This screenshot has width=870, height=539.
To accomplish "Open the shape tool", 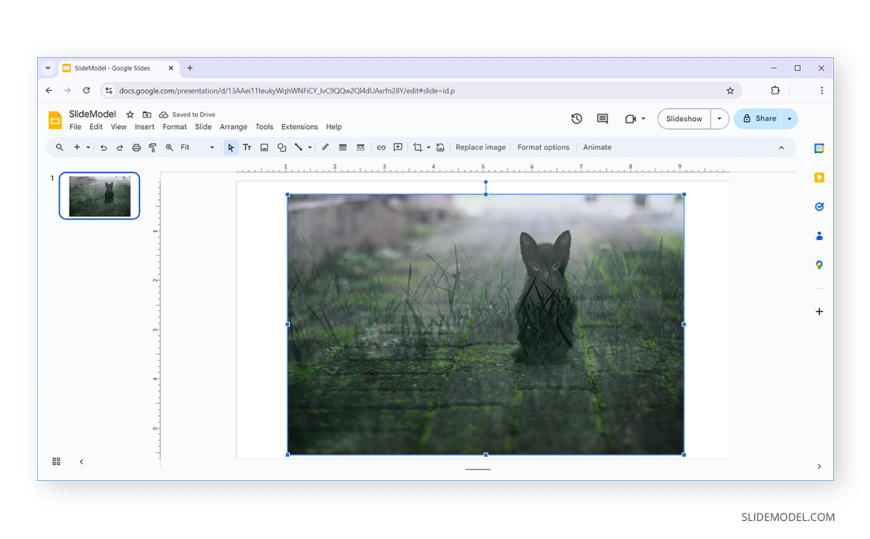I will coord(281,148).
